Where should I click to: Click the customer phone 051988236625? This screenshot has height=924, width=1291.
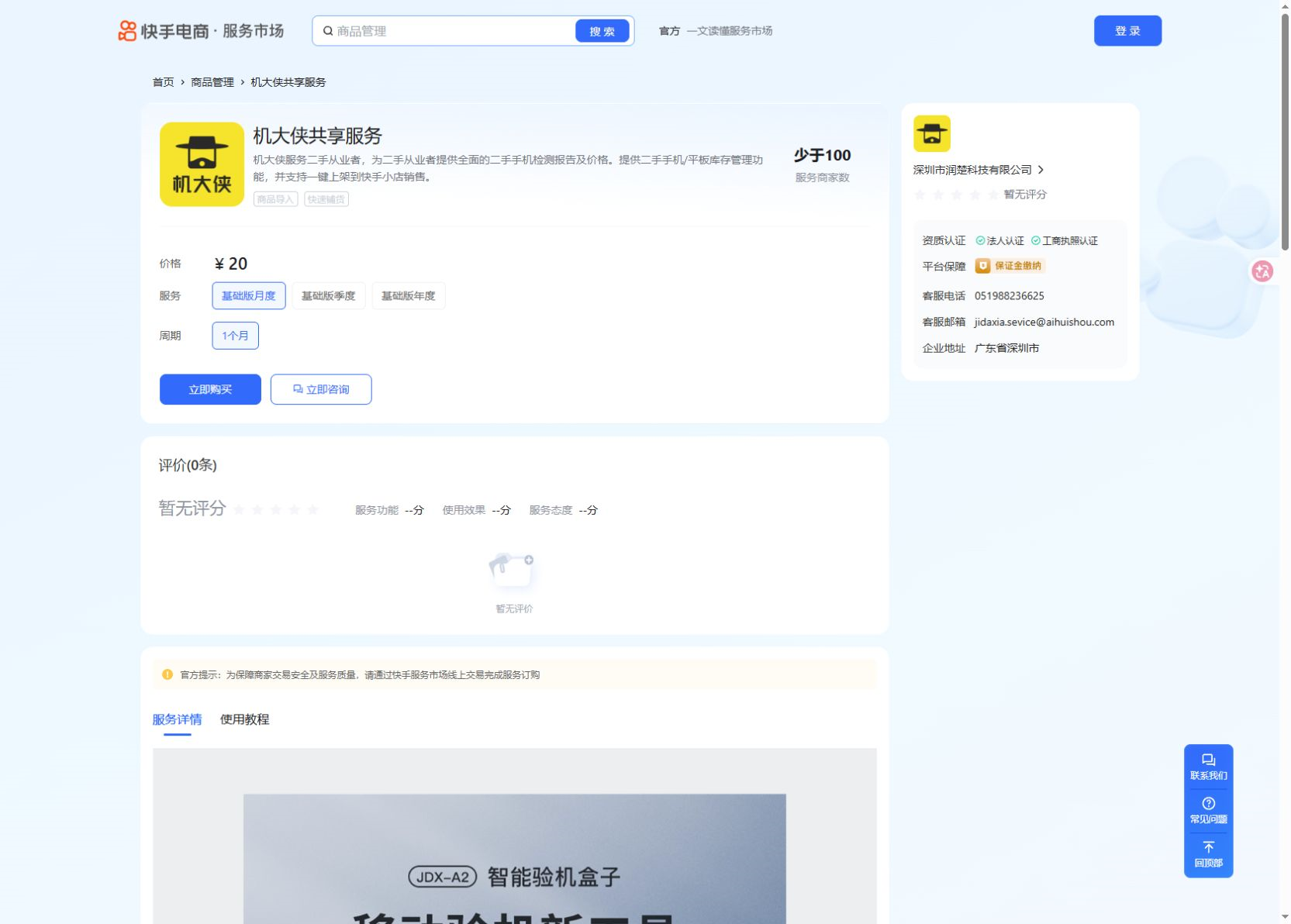(1009, 296)
